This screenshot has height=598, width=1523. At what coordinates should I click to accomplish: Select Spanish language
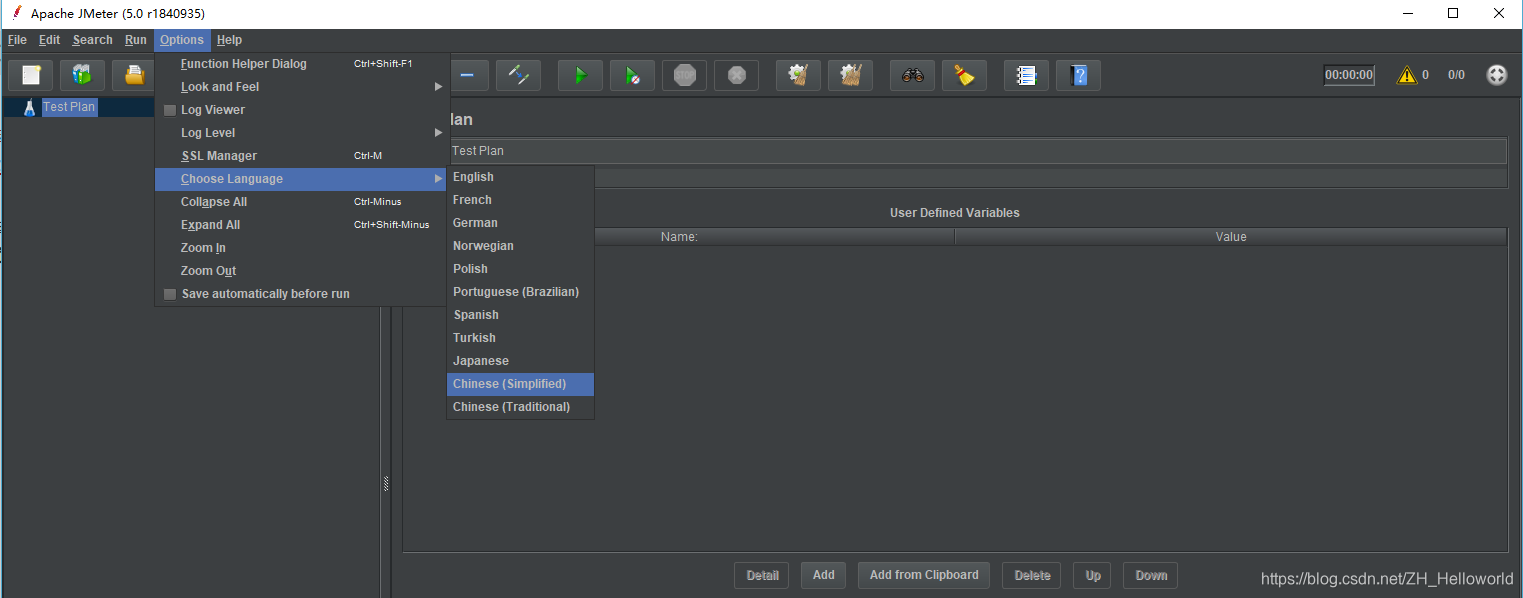pyautogui.click(x=520, y=315)
